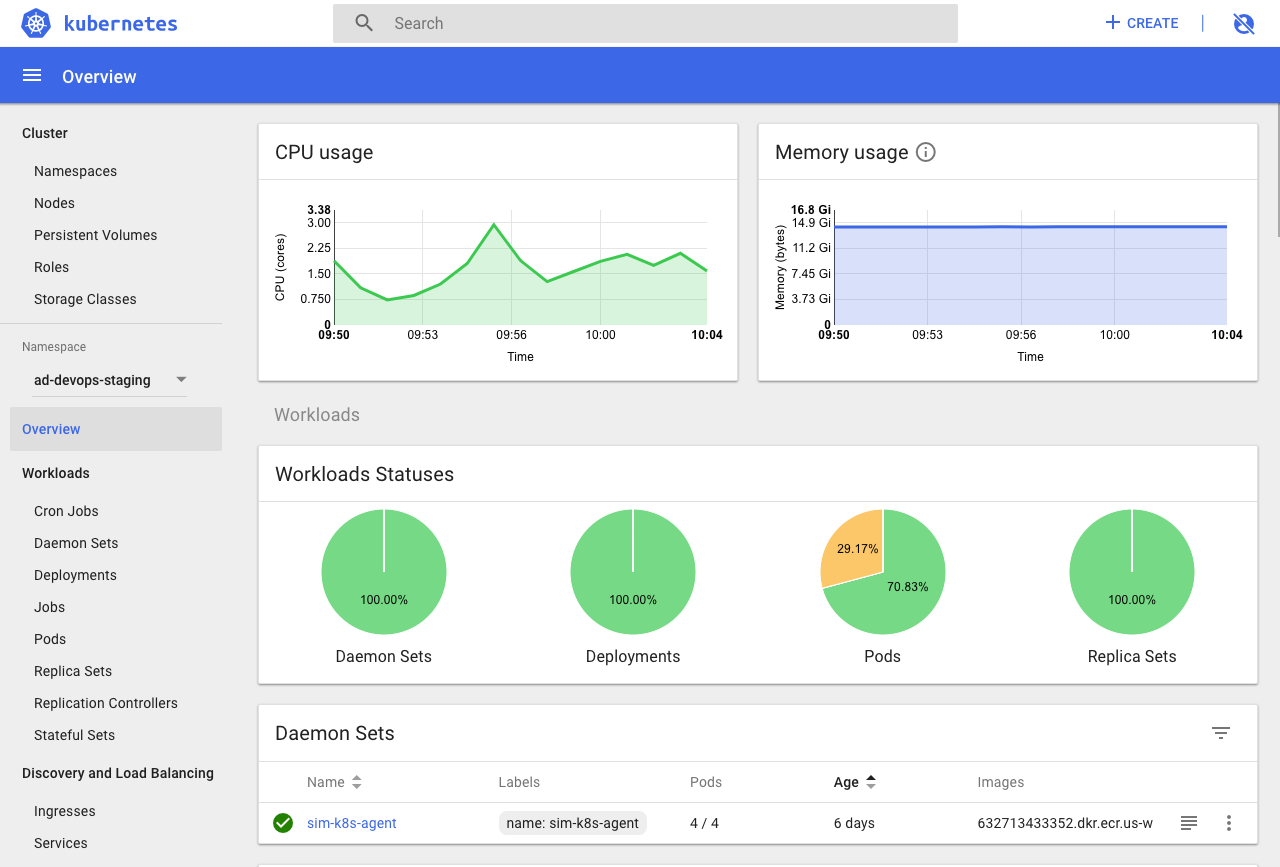
Task: Expand the Workloads sidebar section
Action: 56,473
